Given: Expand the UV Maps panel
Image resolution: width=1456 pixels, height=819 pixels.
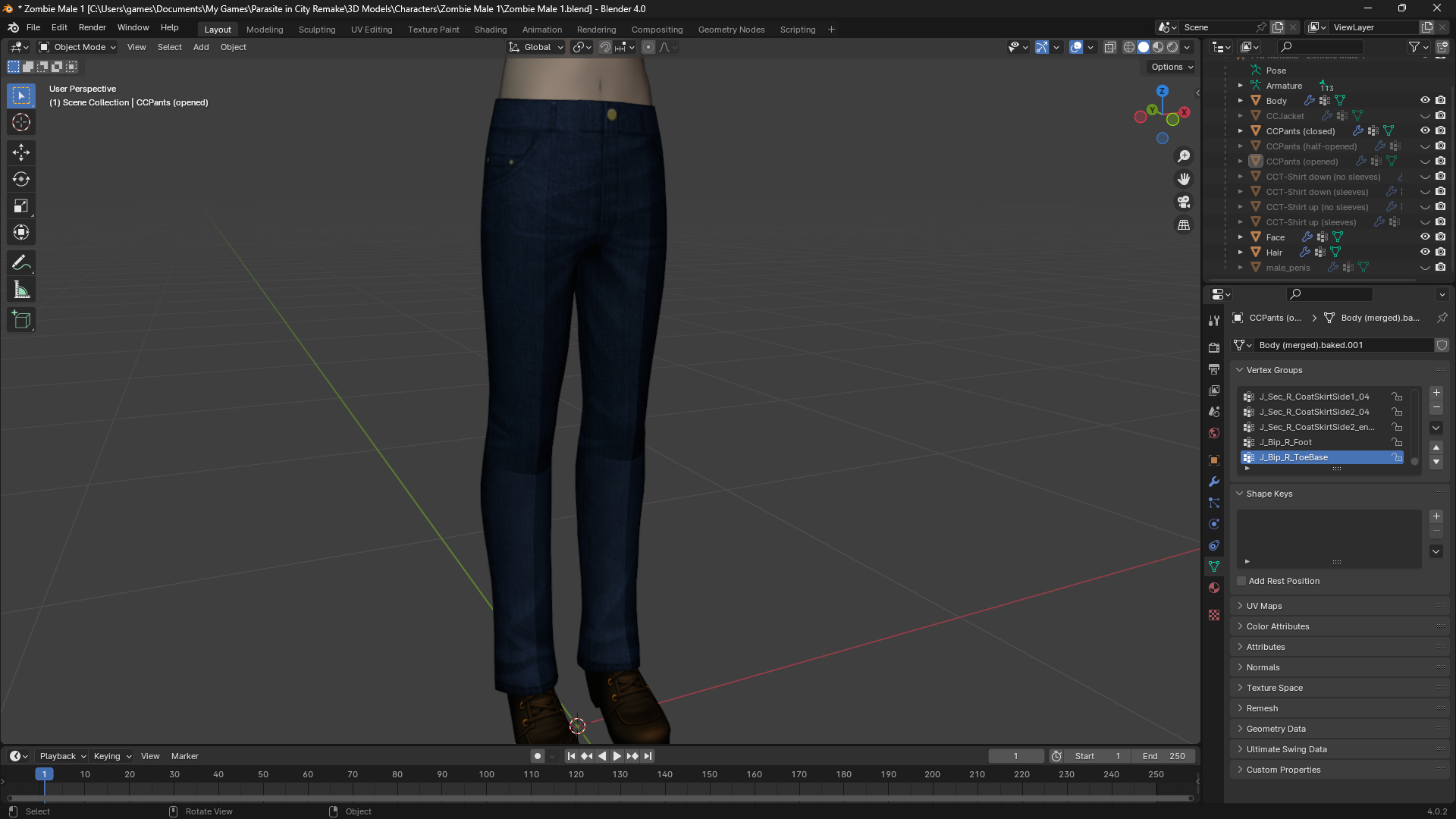Looking at the screenshot, I should coord(1264,606).
